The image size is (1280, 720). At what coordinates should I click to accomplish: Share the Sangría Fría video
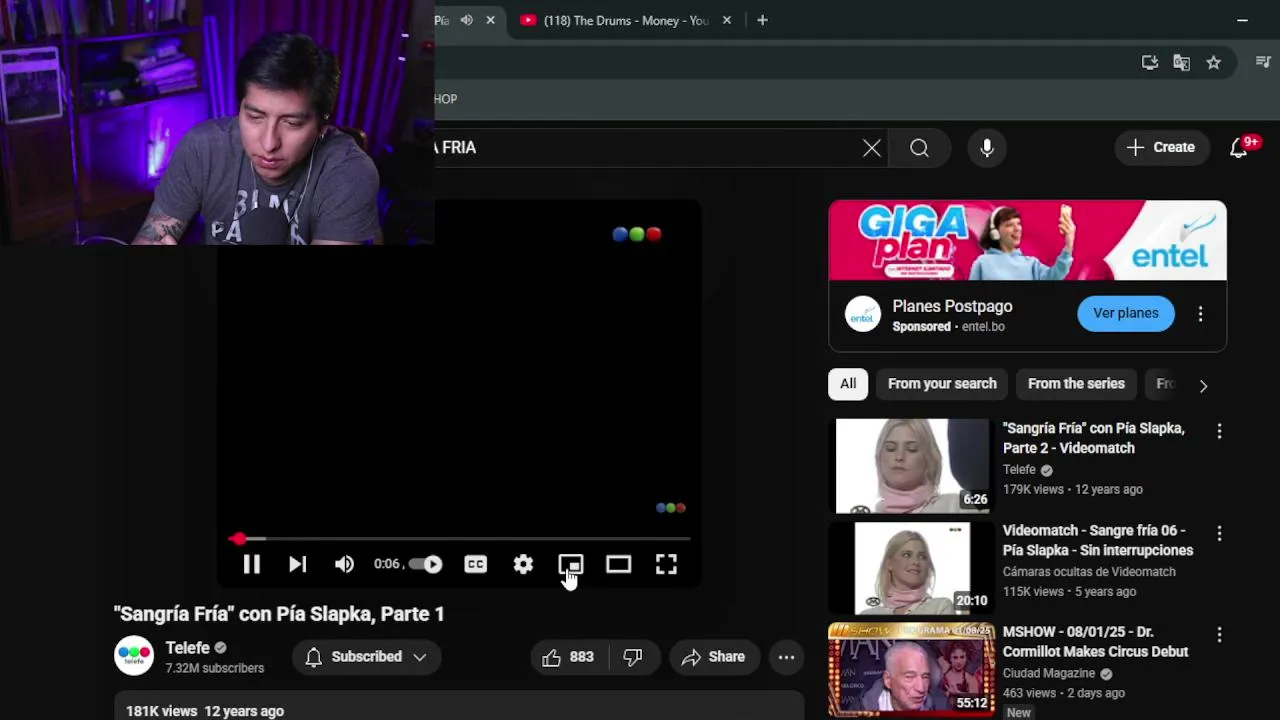tap(713, 657)
